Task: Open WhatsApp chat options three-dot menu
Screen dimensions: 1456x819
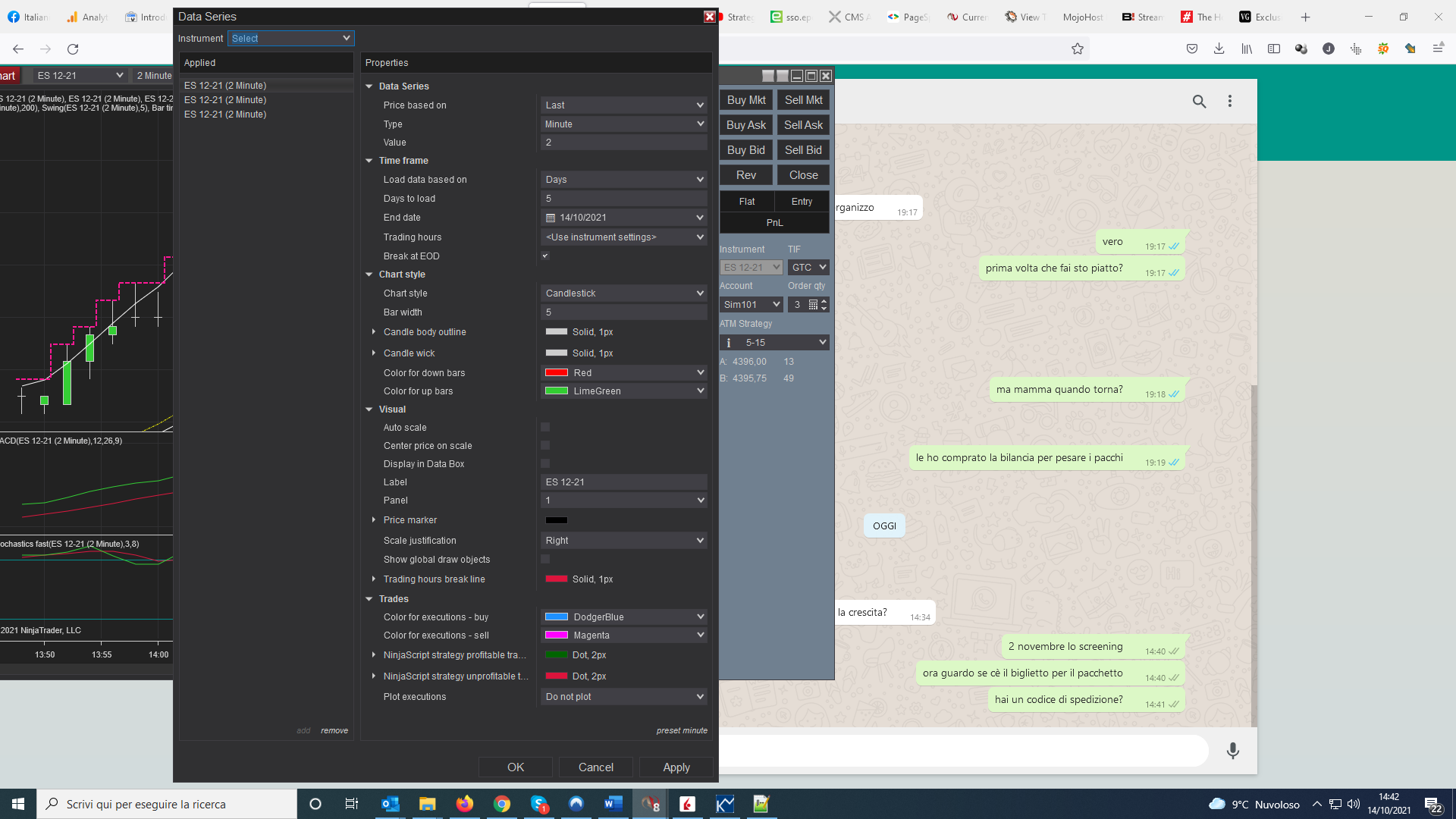Action: pyautogui.click(x=1229, y=101)
